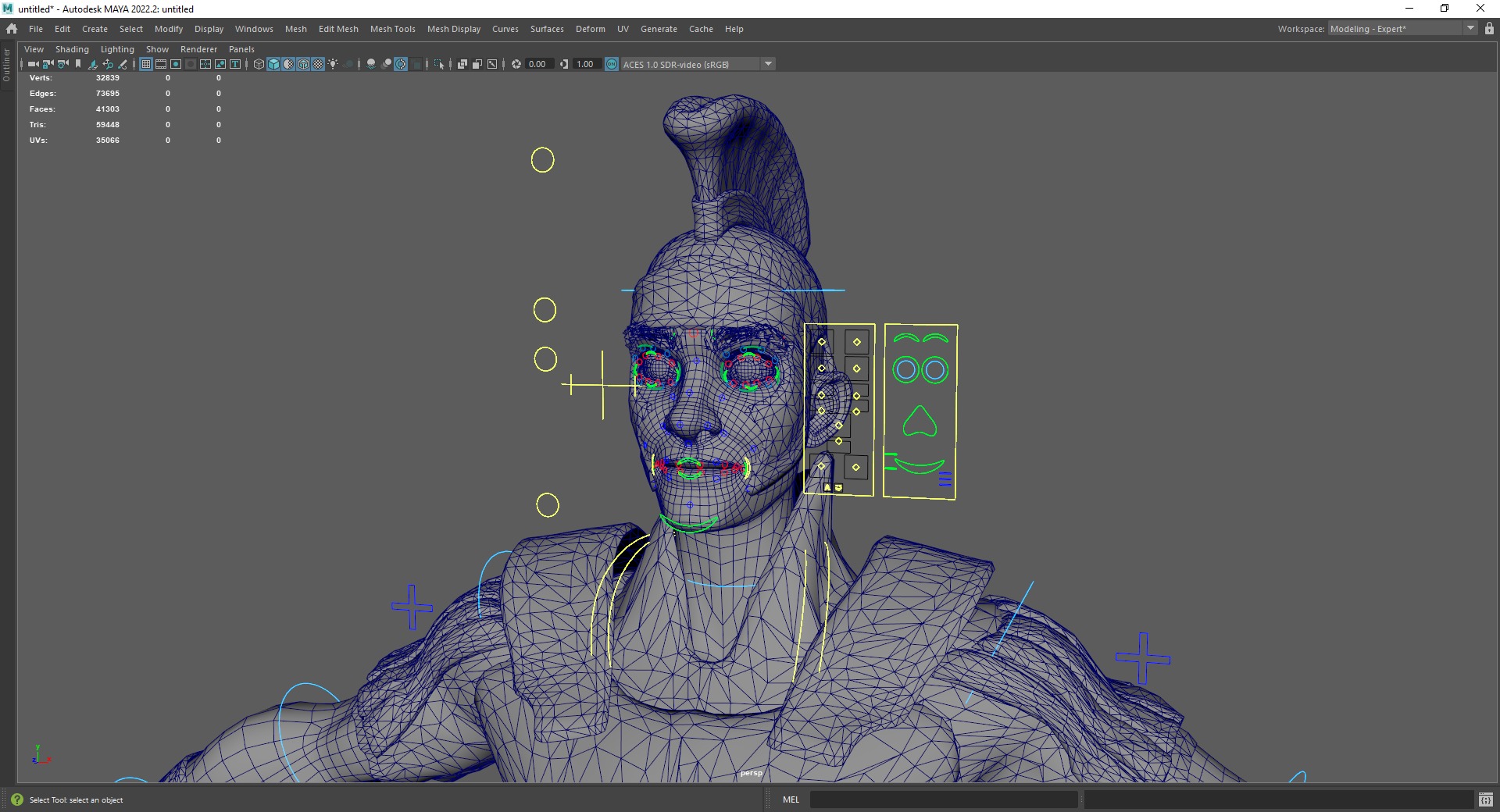Toggle the Safe Action icon
Screen dimensions: 1500x812
220,64
